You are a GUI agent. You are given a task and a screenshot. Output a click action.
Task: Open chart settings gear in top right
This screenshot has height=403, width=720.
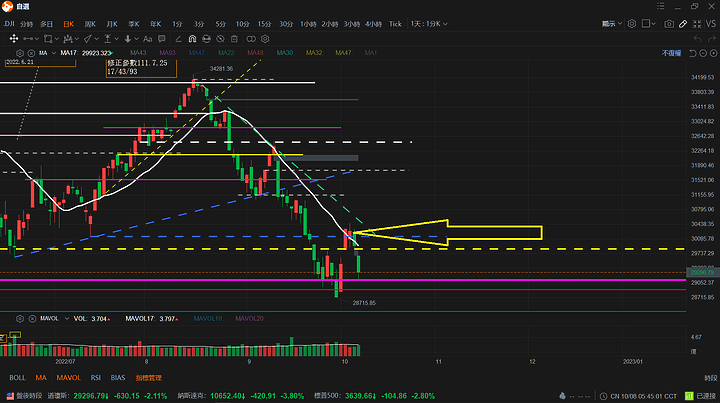[x=632, y=23]
